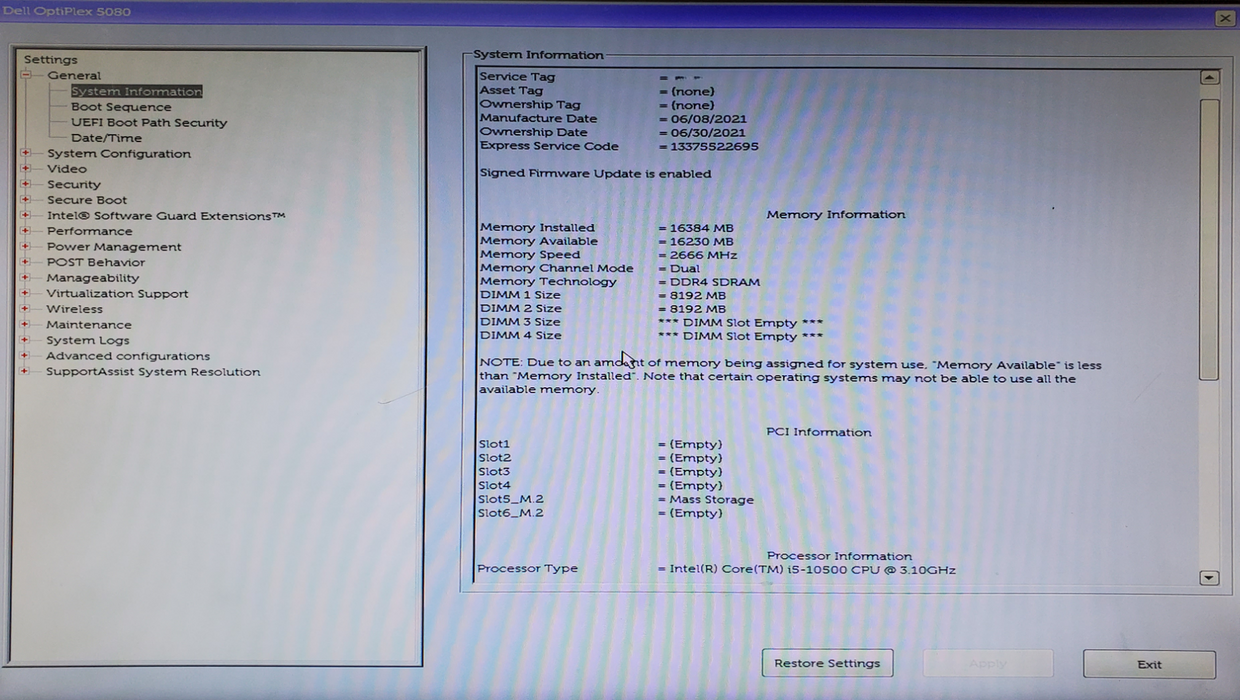Screen dimensions: 1240x700
Task: Click the scroll down arrow in System Information
Action: pos(1209,577)
